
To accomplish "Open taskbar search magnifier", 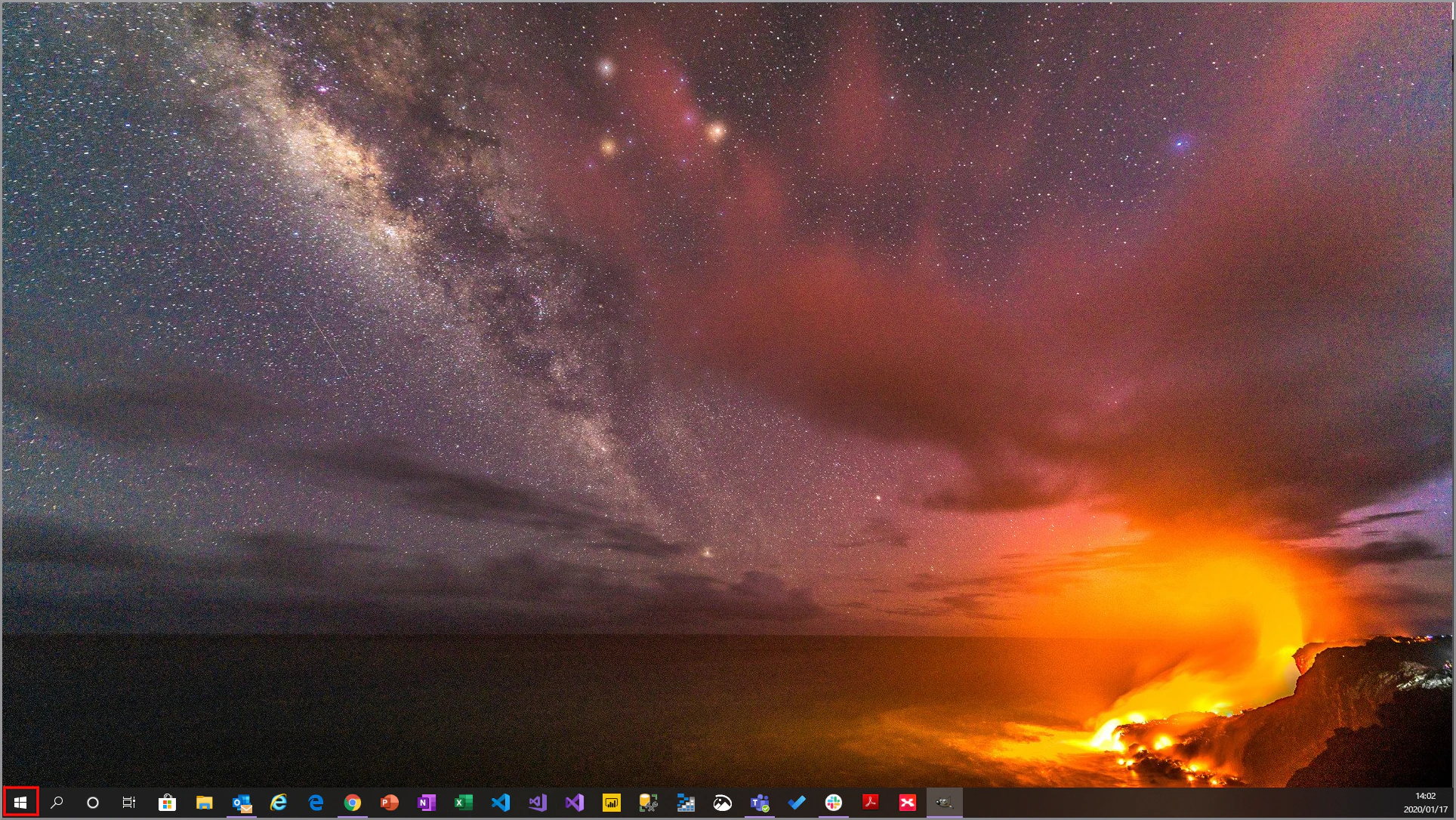I will (x=57, y=803).
